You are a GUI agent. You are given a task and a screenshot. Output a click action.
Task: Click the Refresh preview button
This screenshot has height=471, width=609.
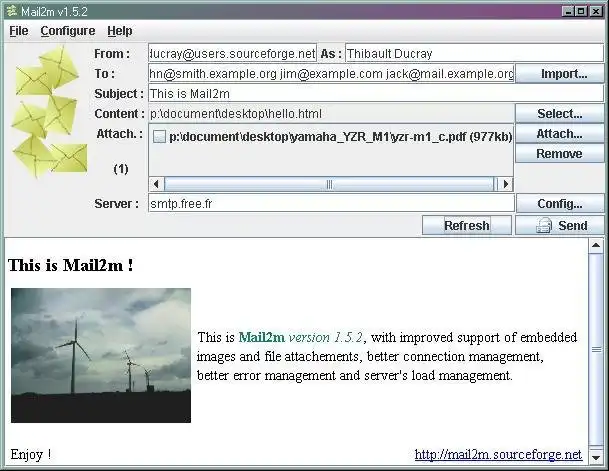(x=467, y=225)
